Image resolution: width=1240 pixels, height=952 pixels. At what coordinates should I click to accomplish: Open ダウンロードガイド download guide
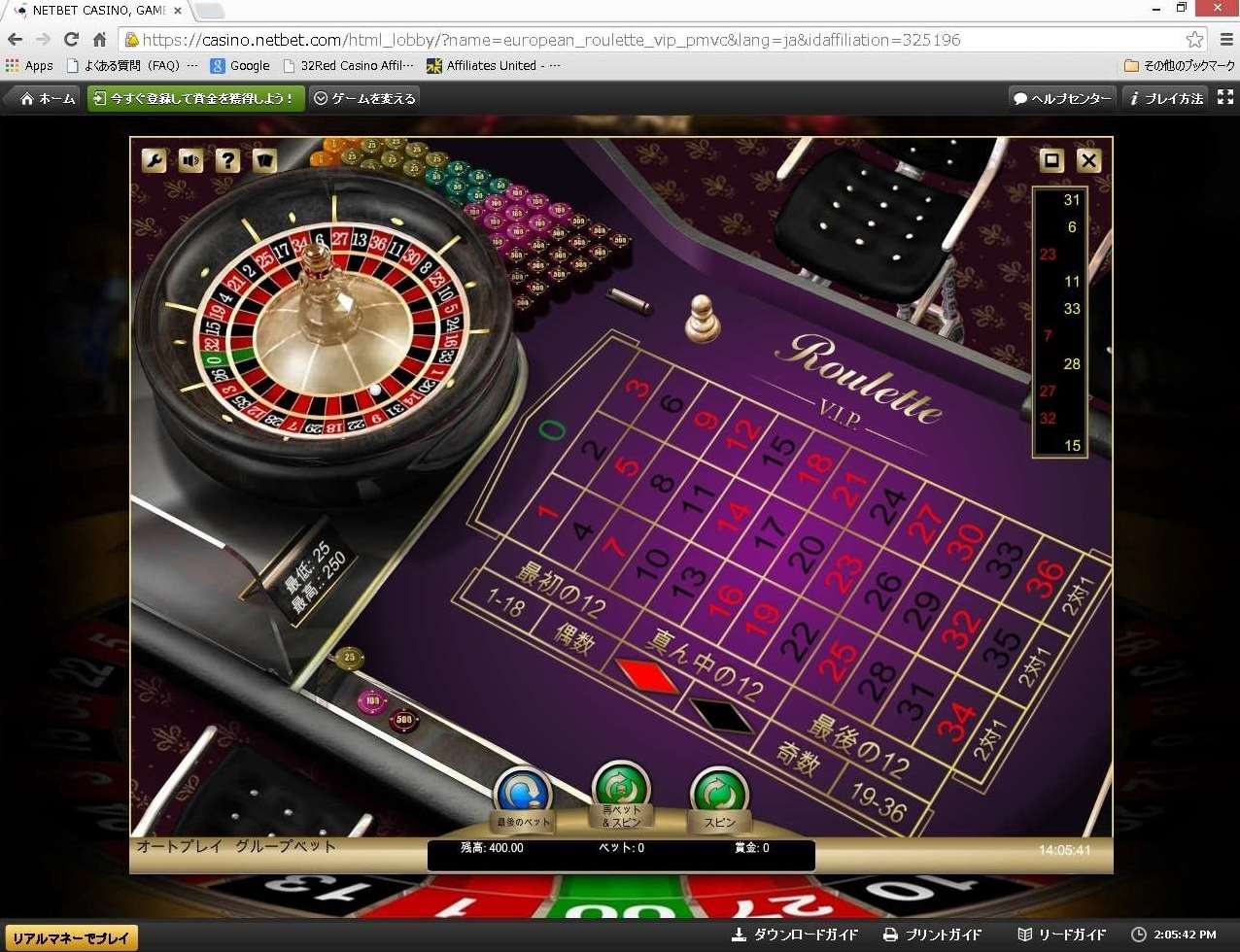795,935
